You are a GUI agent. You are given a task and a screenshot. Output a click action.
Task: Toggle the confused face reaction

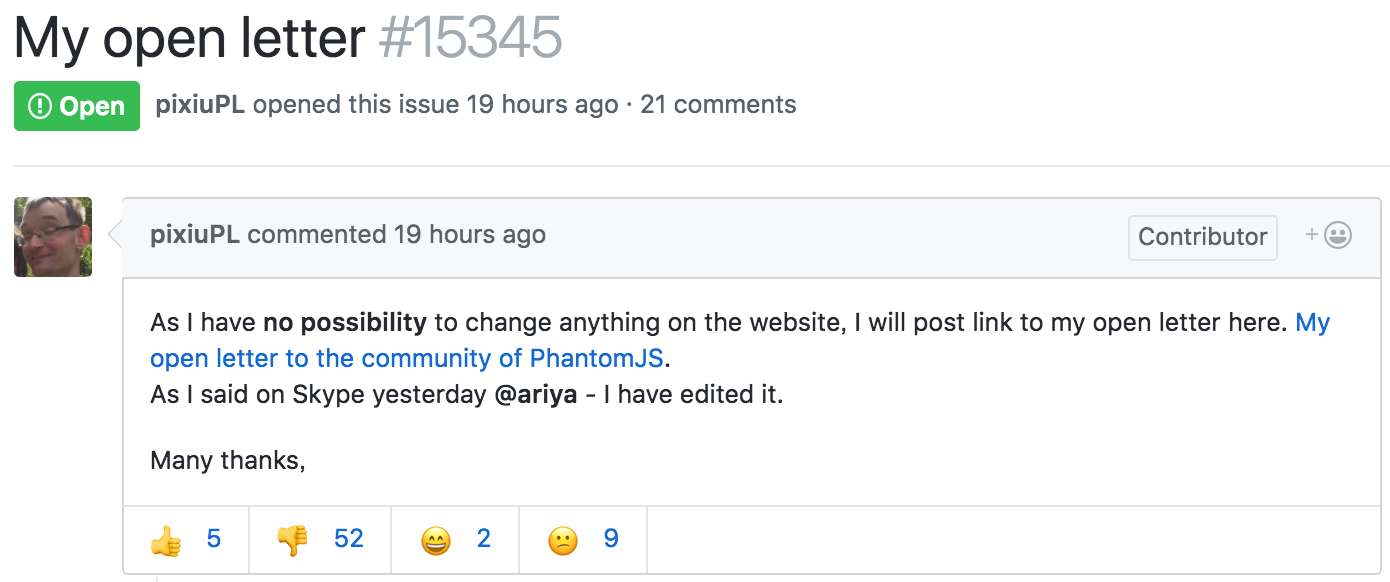583,540
